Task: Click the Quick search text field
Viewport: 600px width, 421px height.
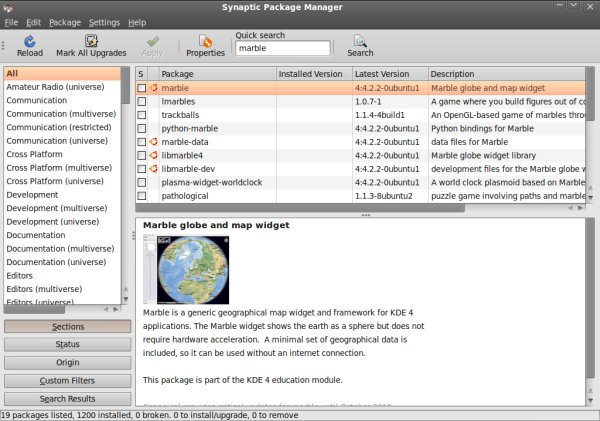Action: click(x=283, y=48)
